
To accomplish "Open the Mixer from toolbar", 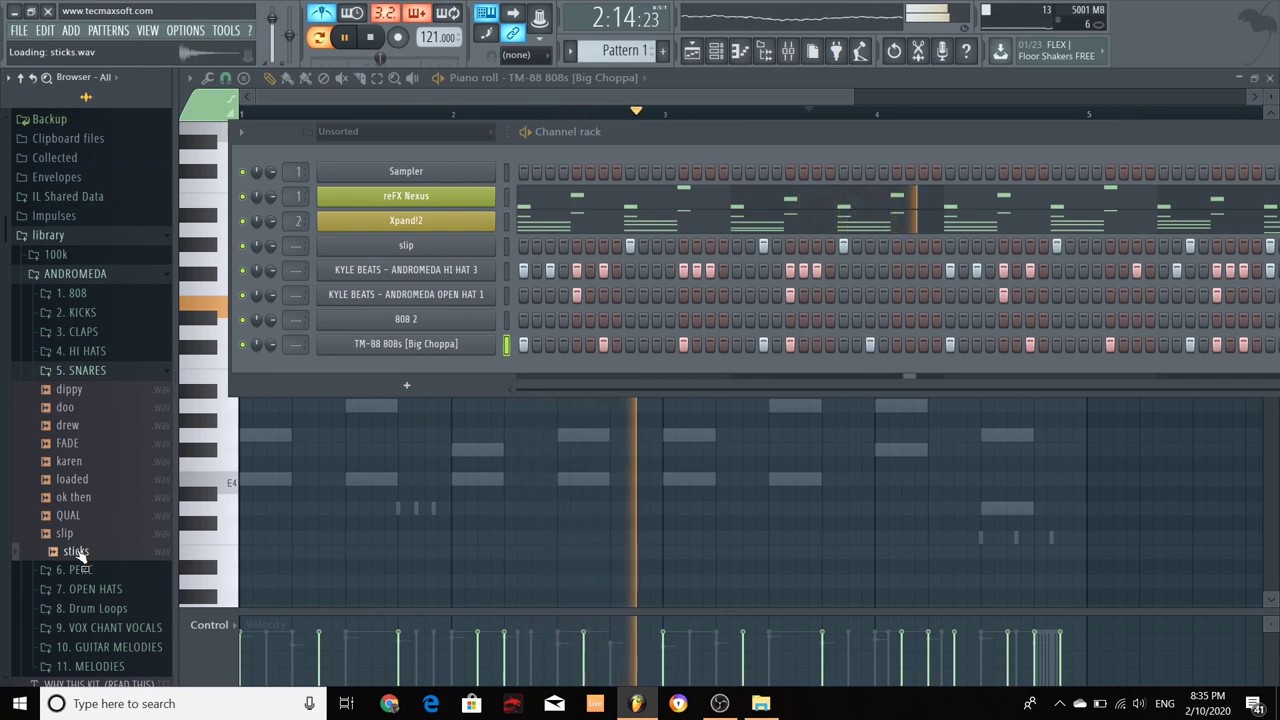I will [x=788, y=51].
